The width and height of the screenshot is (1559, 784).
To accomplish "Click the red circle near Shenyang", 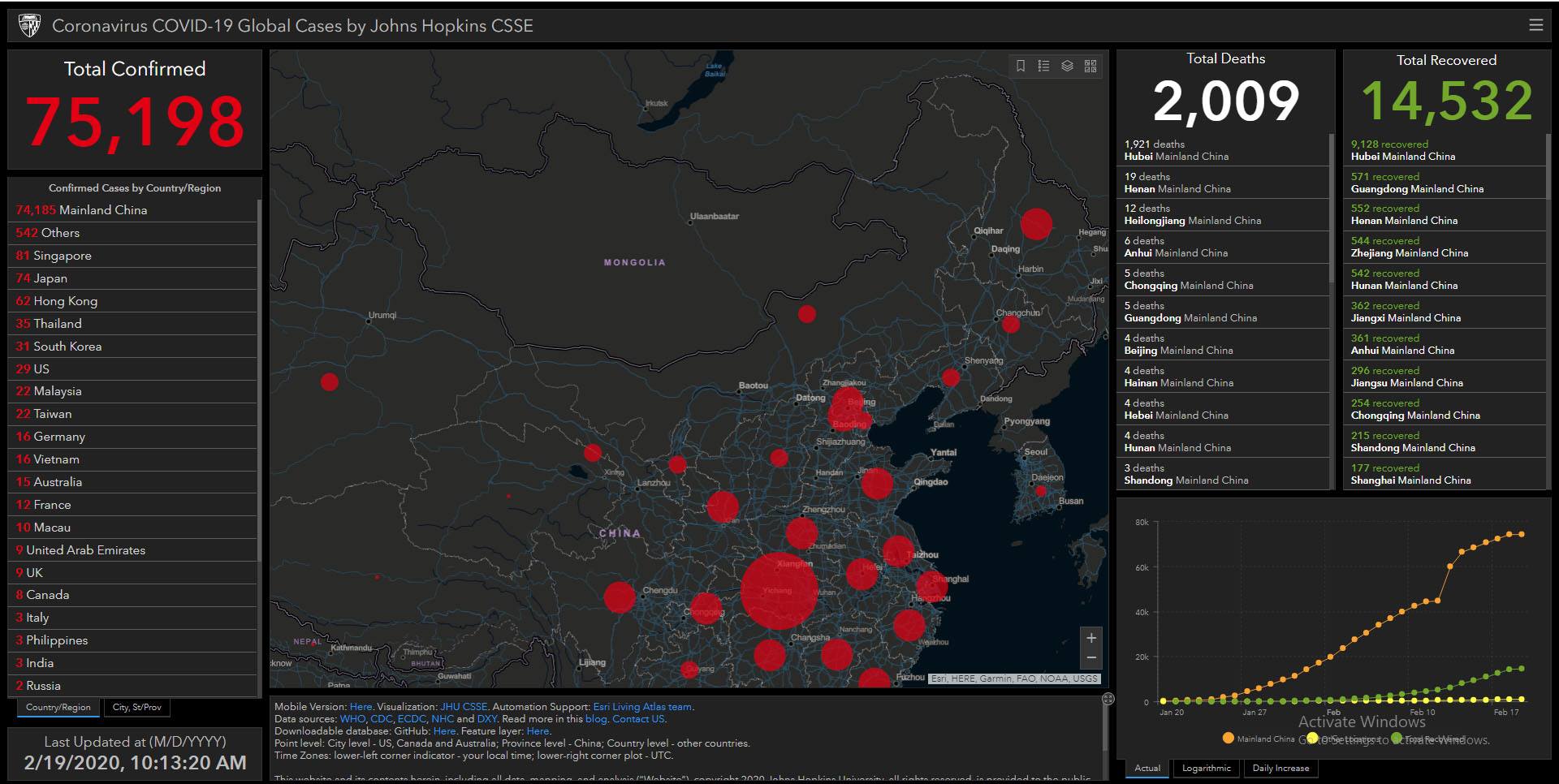I will tap(951, 377).
